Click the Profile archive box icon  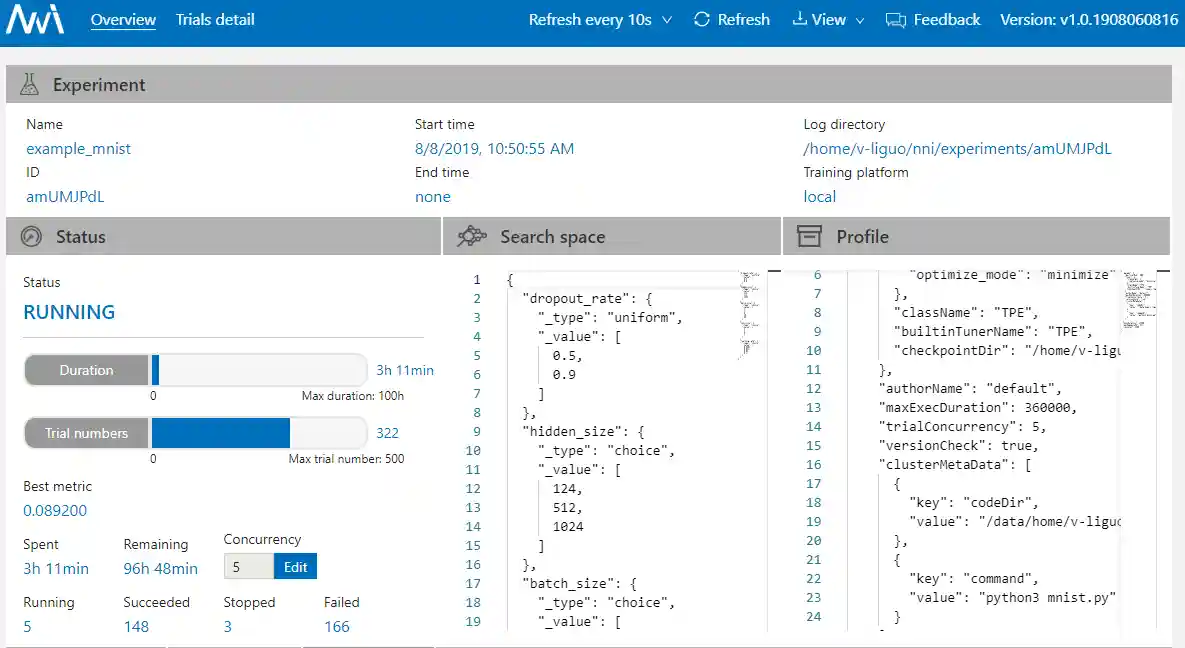tap(809, 237)
